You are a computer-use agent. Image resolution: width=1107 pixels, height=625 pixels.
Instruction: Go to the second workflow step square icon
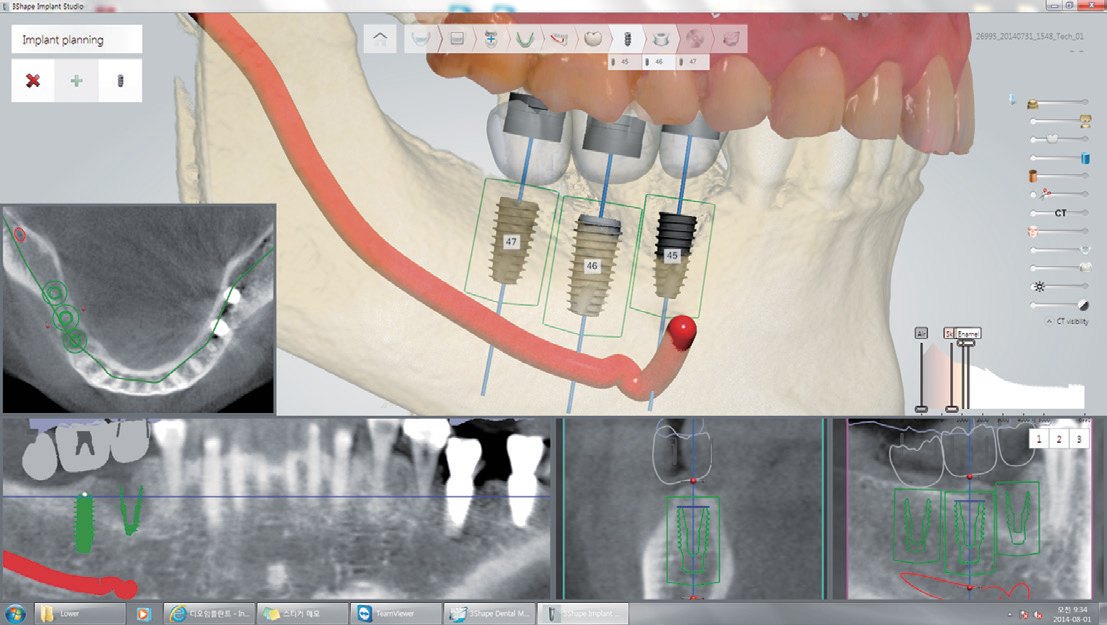click(457, 38)
